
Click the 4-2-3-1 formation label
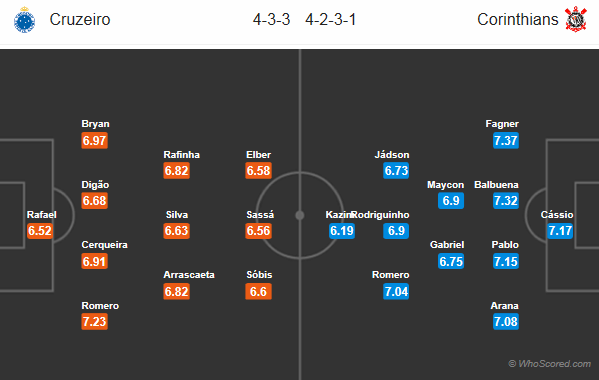[x=330, y=19]
